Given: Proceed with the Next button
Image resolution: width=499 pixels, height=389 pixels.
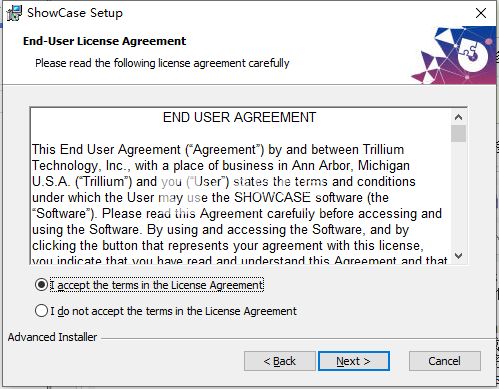Looking at the screenshot, I should pos(354,361).
